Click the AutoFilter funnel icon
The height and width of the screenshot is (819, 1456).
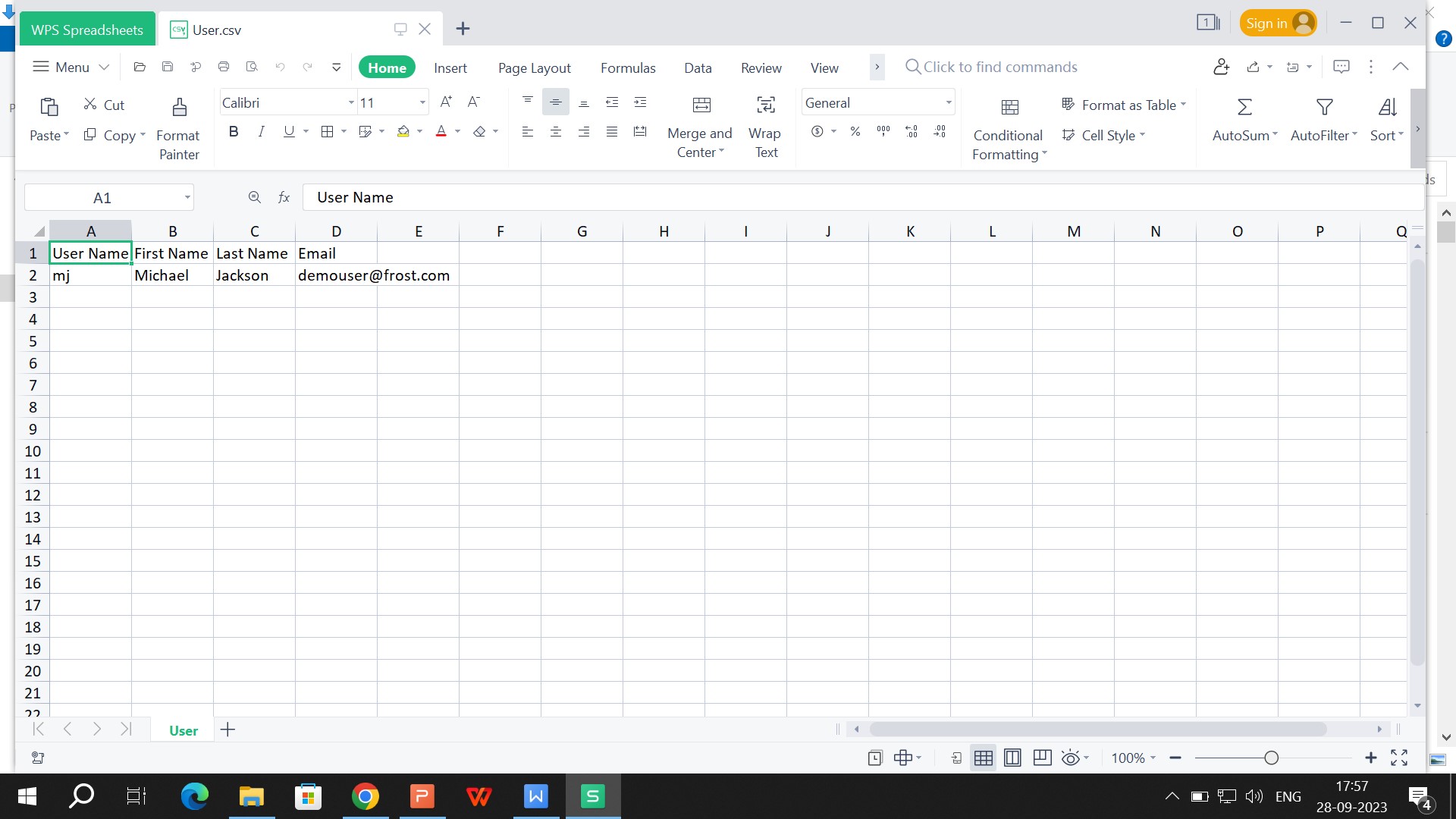point(1324,107)
